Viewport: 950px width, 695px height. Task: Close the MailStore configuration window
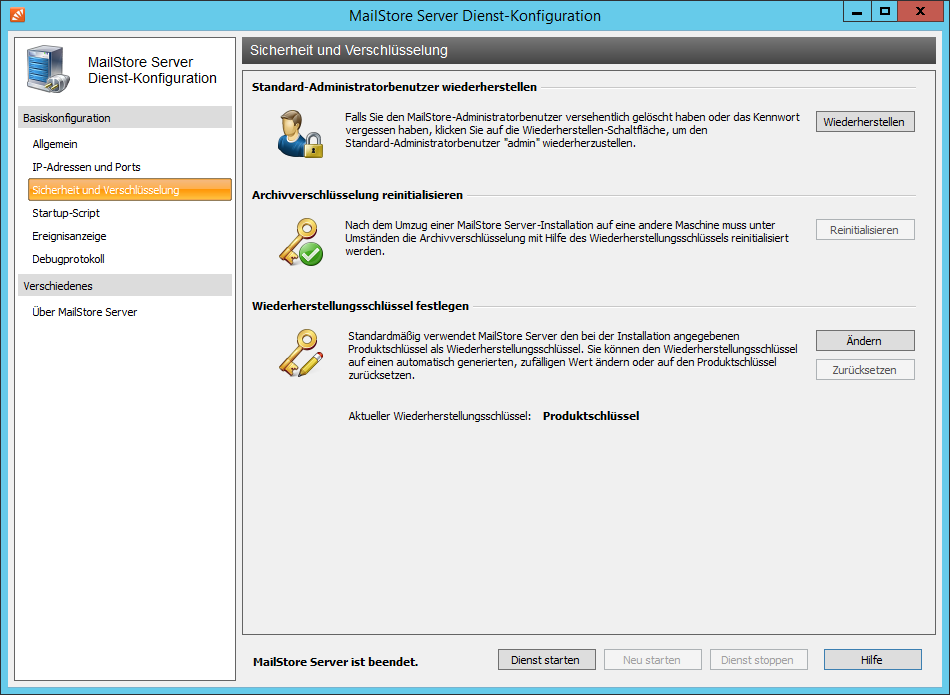920,12
